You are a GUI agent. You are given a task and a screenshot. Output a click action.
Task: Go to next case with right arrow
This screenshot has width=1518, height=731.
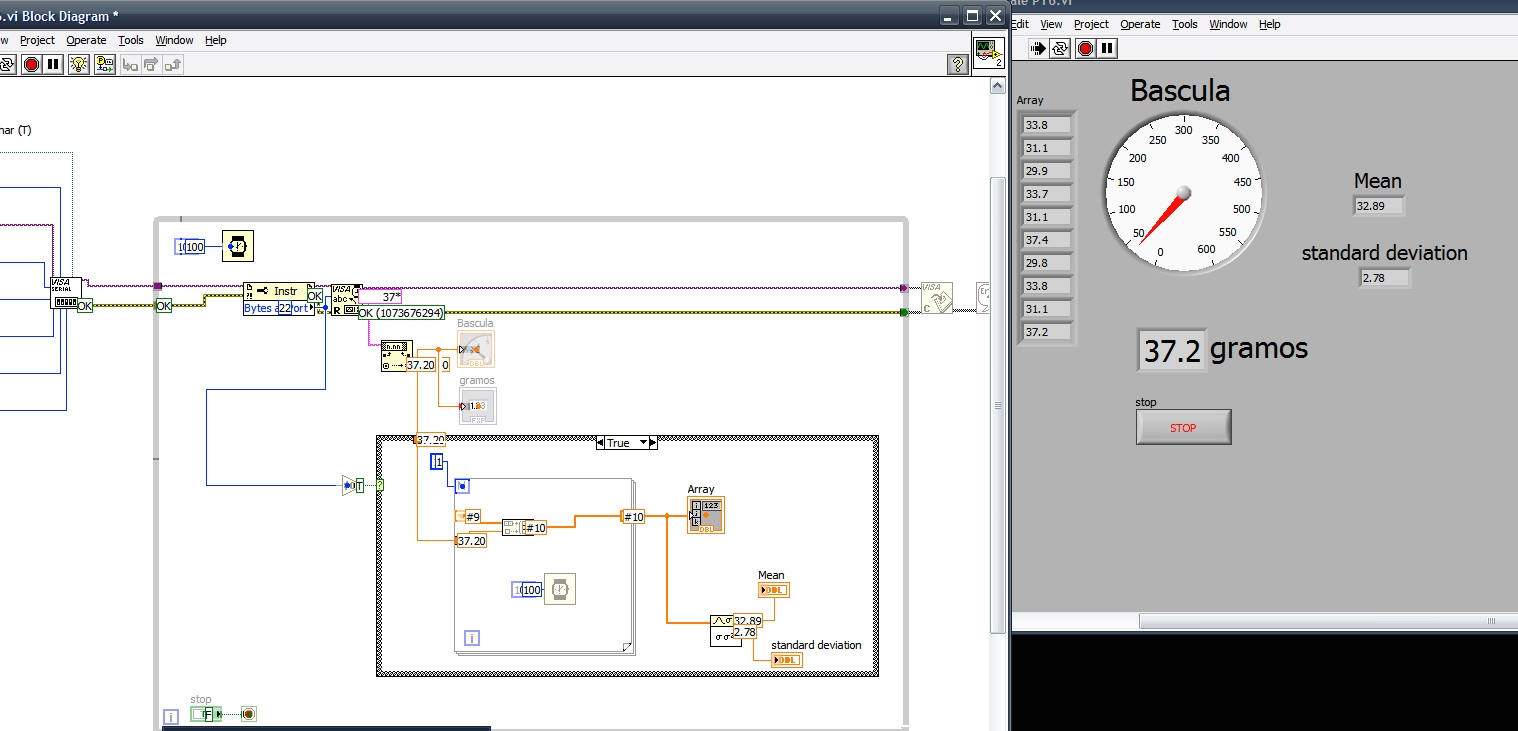pyautogui.click(x=653, y=443)
